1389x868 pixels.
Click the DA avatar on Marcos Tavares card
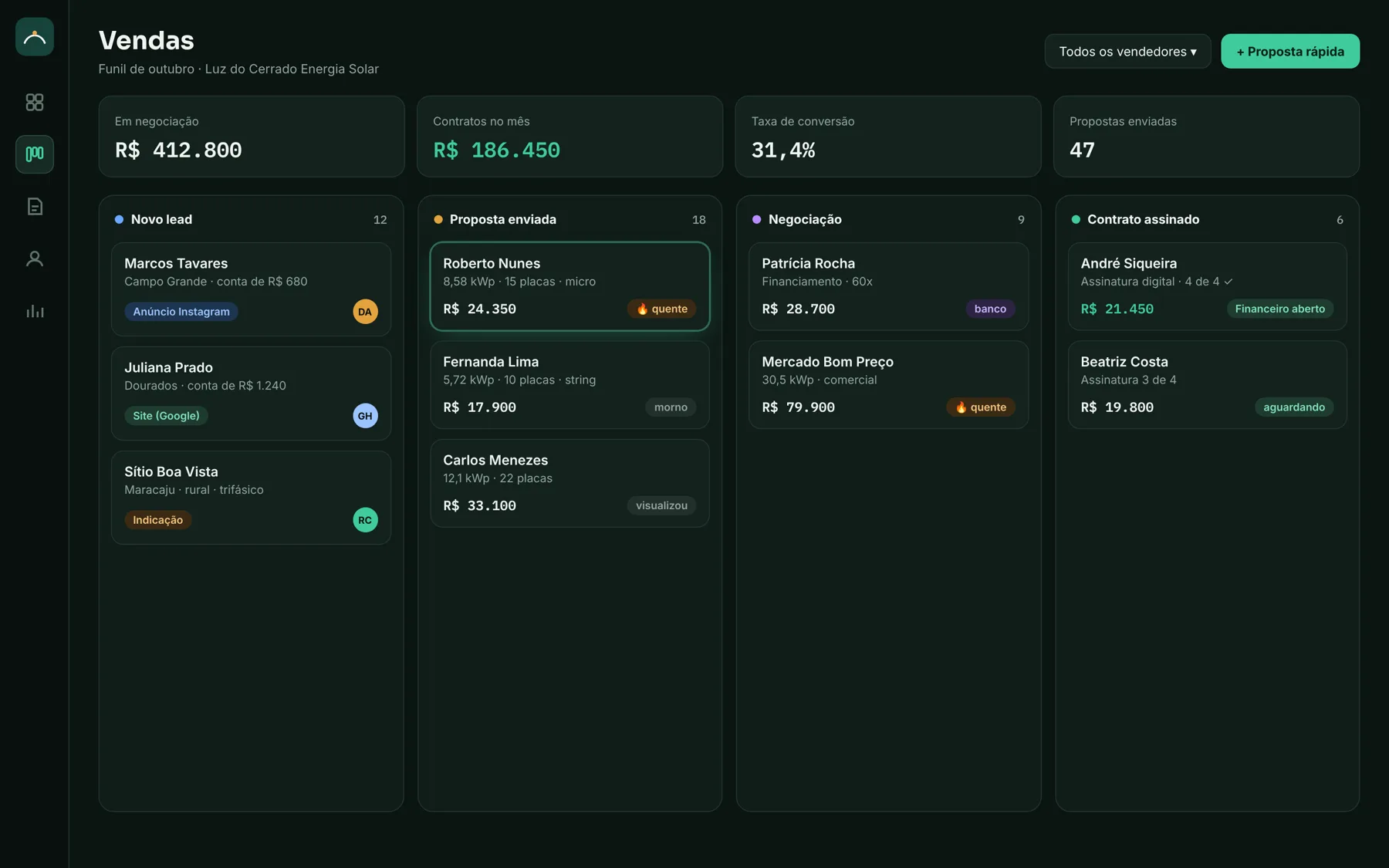point(365,312)
